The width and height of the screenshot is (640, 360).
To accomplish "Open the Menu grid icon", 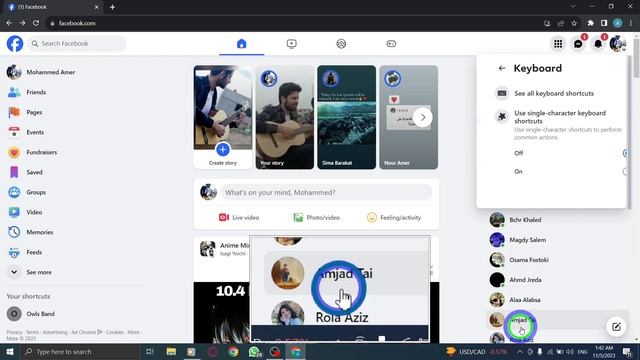I will pos(558,44).
